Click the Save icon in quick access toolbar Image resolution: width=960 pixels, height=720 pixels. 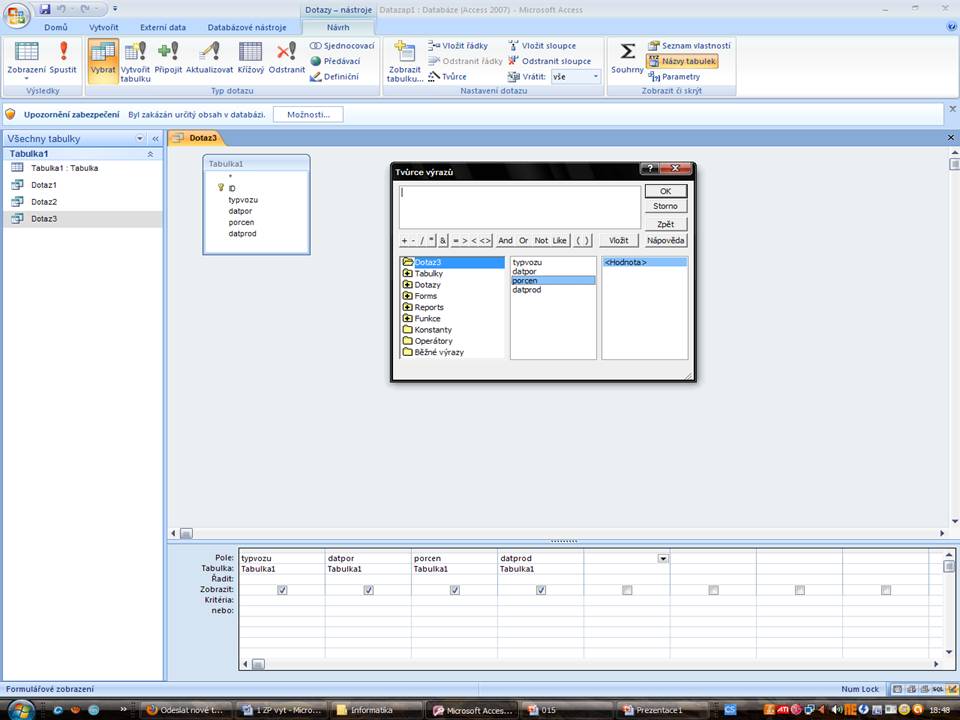[x=45, y=9]
